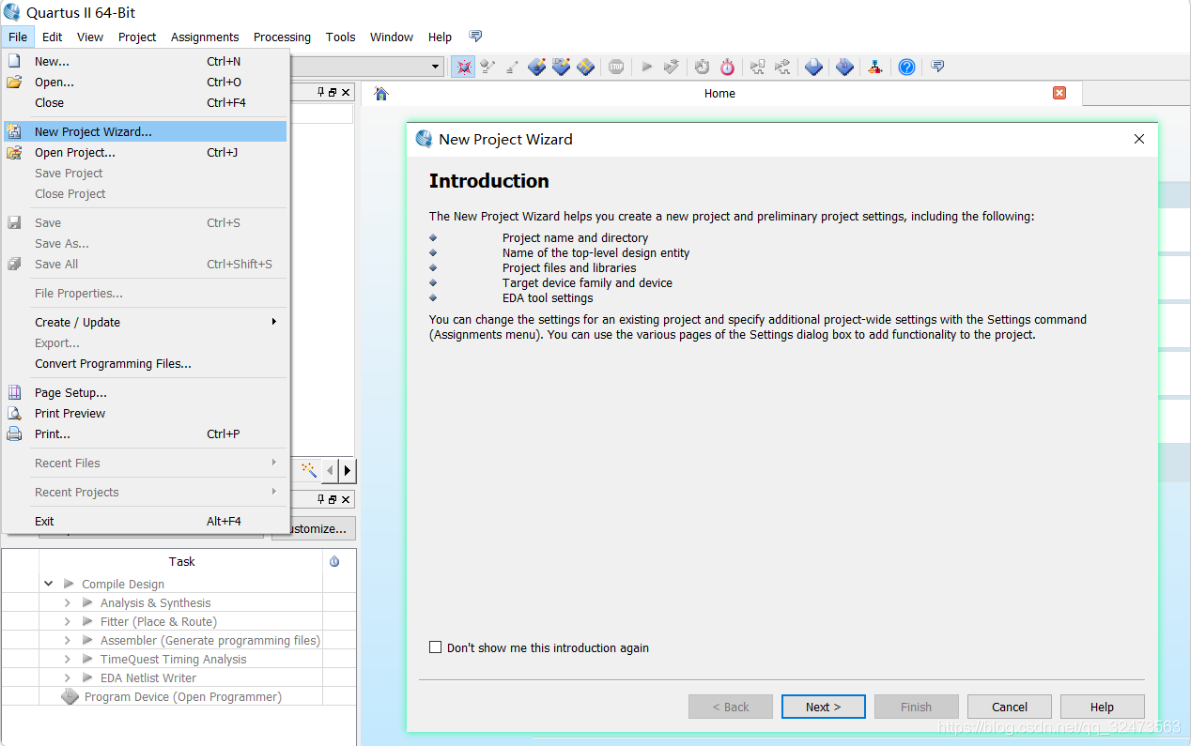Click the wizard's Help button

1102,706
